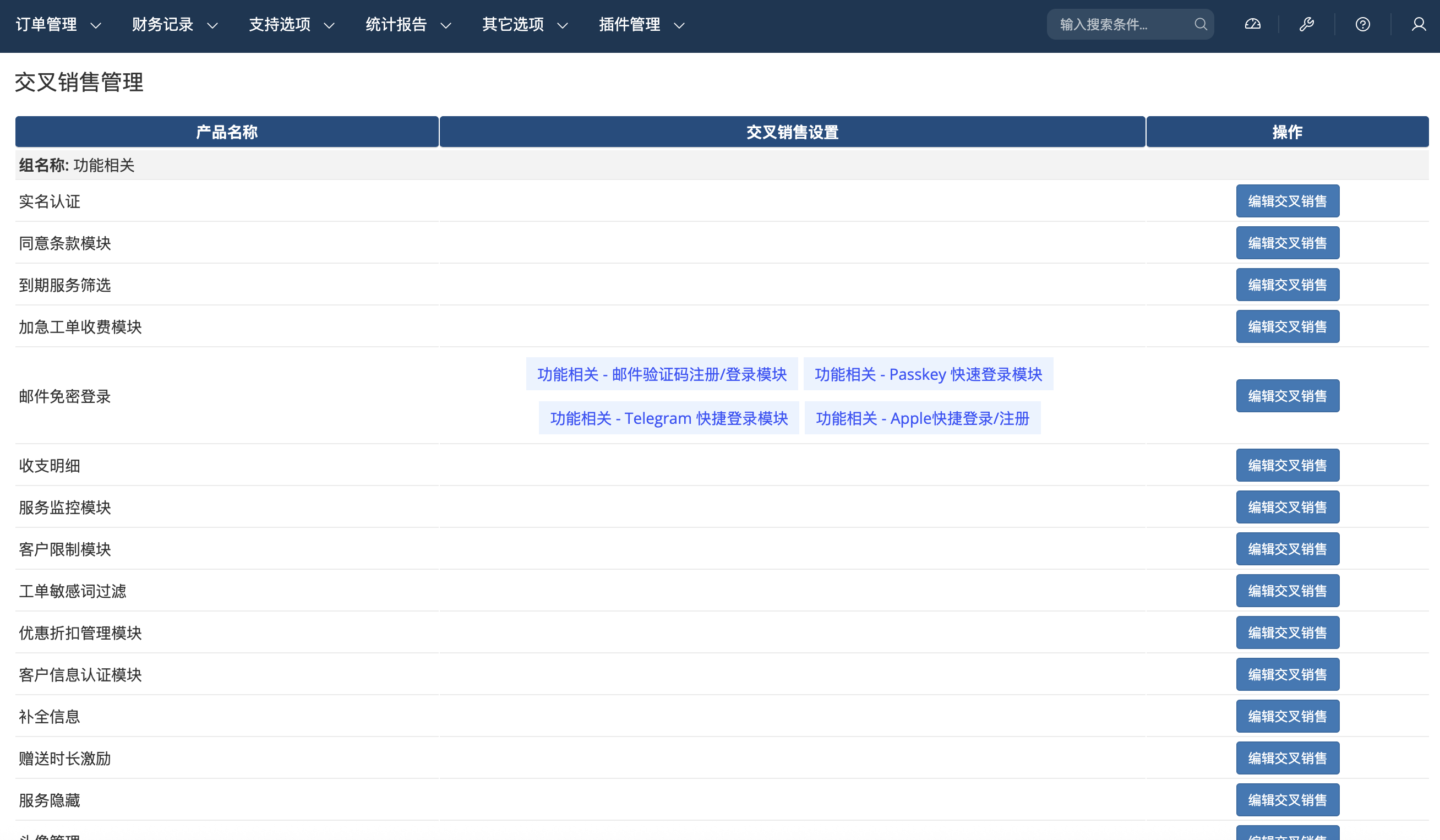Open the Passkey 快速登录模块 link

point(928,374)
